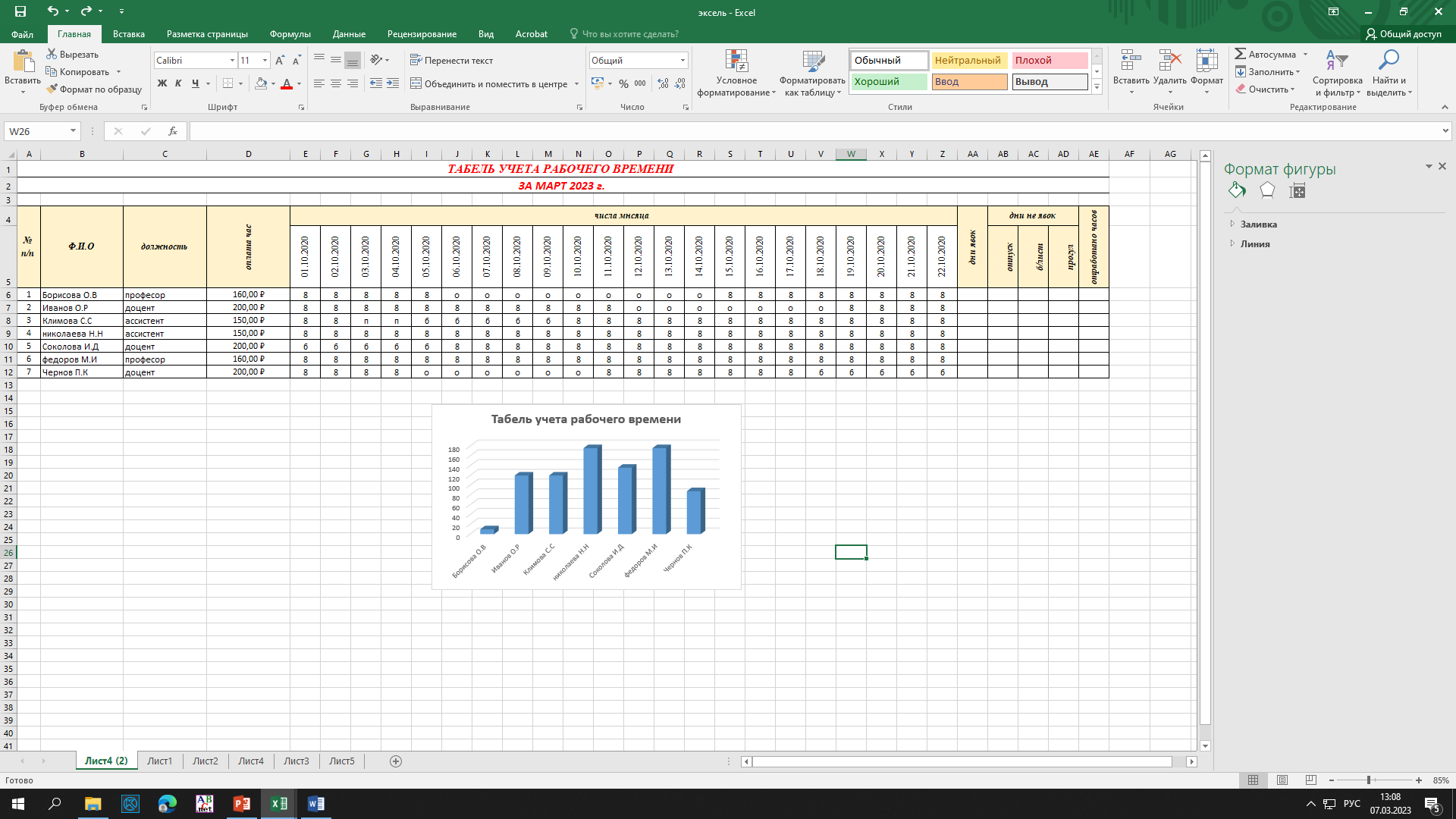1456x819 pixels.
Task: Click insert function fx icon
Action: click(173, 131)
